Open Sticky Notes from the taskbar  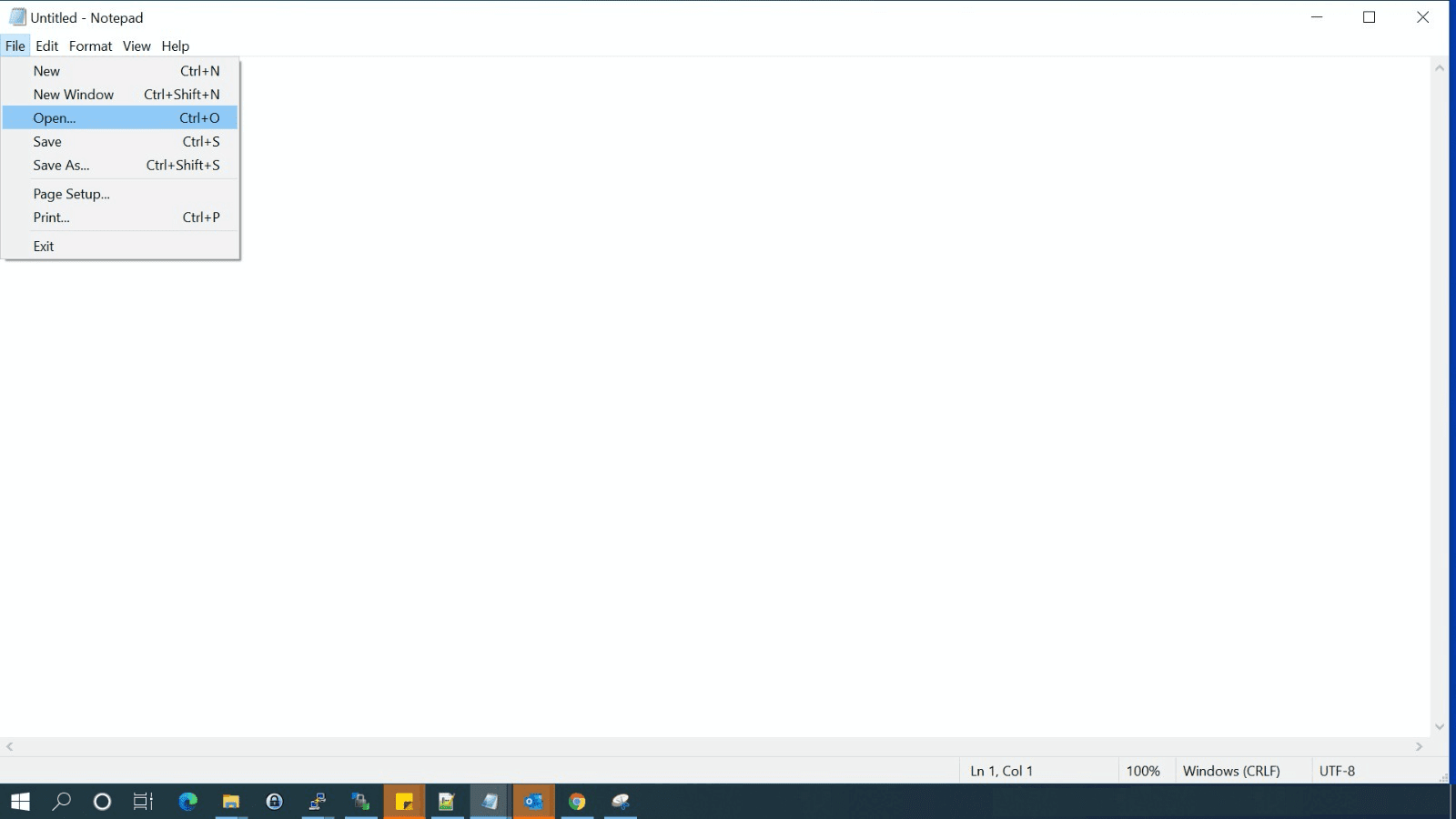[x=405, y=802]
